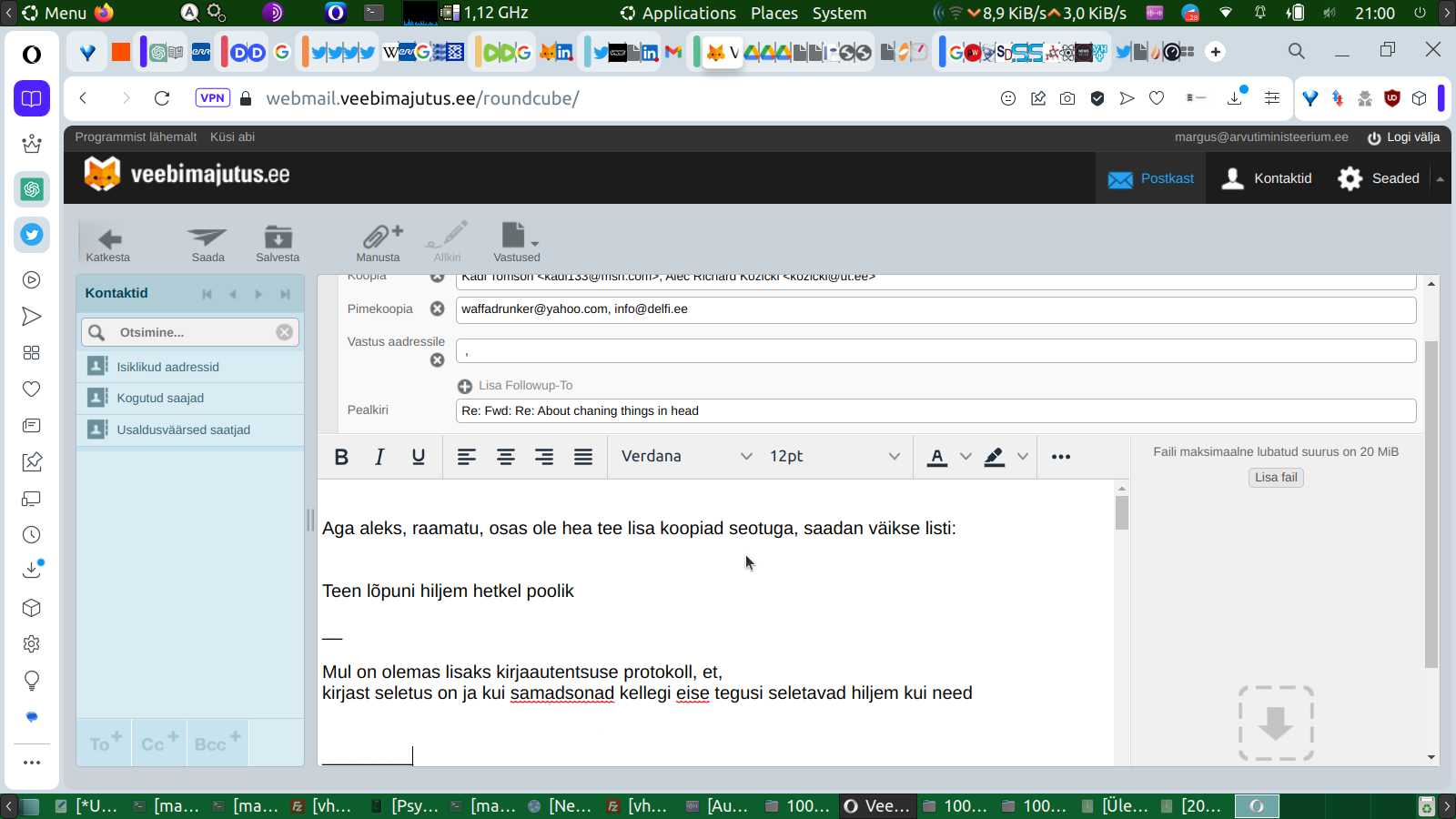The height and width of the screenshot is (819, 1456).
Task: Center align the text
Action: [506, 457]
